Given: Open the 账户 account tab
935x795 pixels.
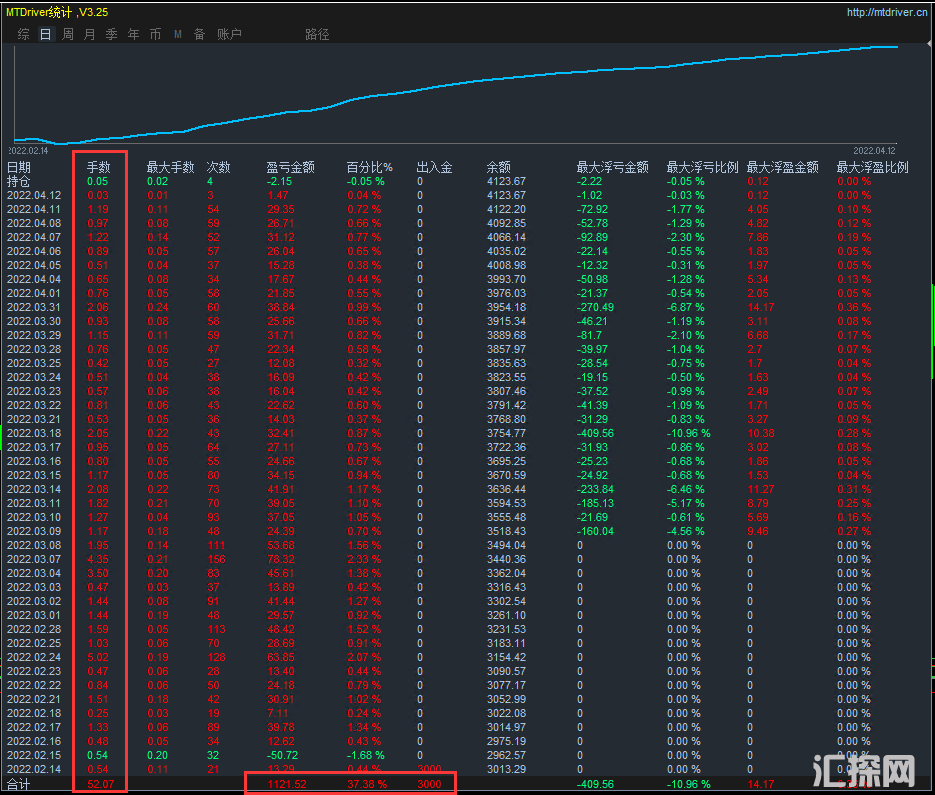Looking at the screenshot, I should click(x=229, y=35).
